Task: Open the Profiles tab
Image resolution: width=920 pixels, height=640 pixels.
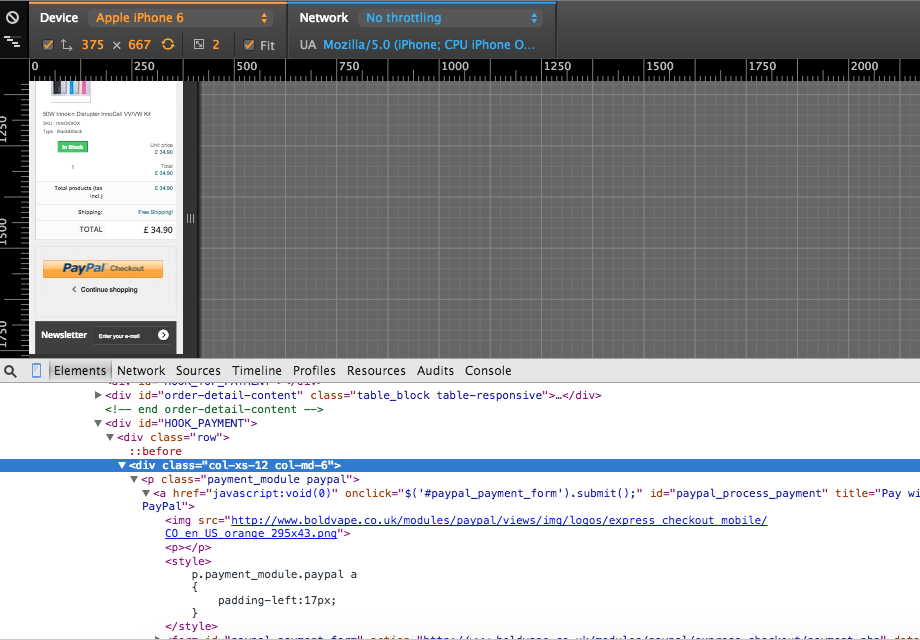Action: [x=314, y=371]
